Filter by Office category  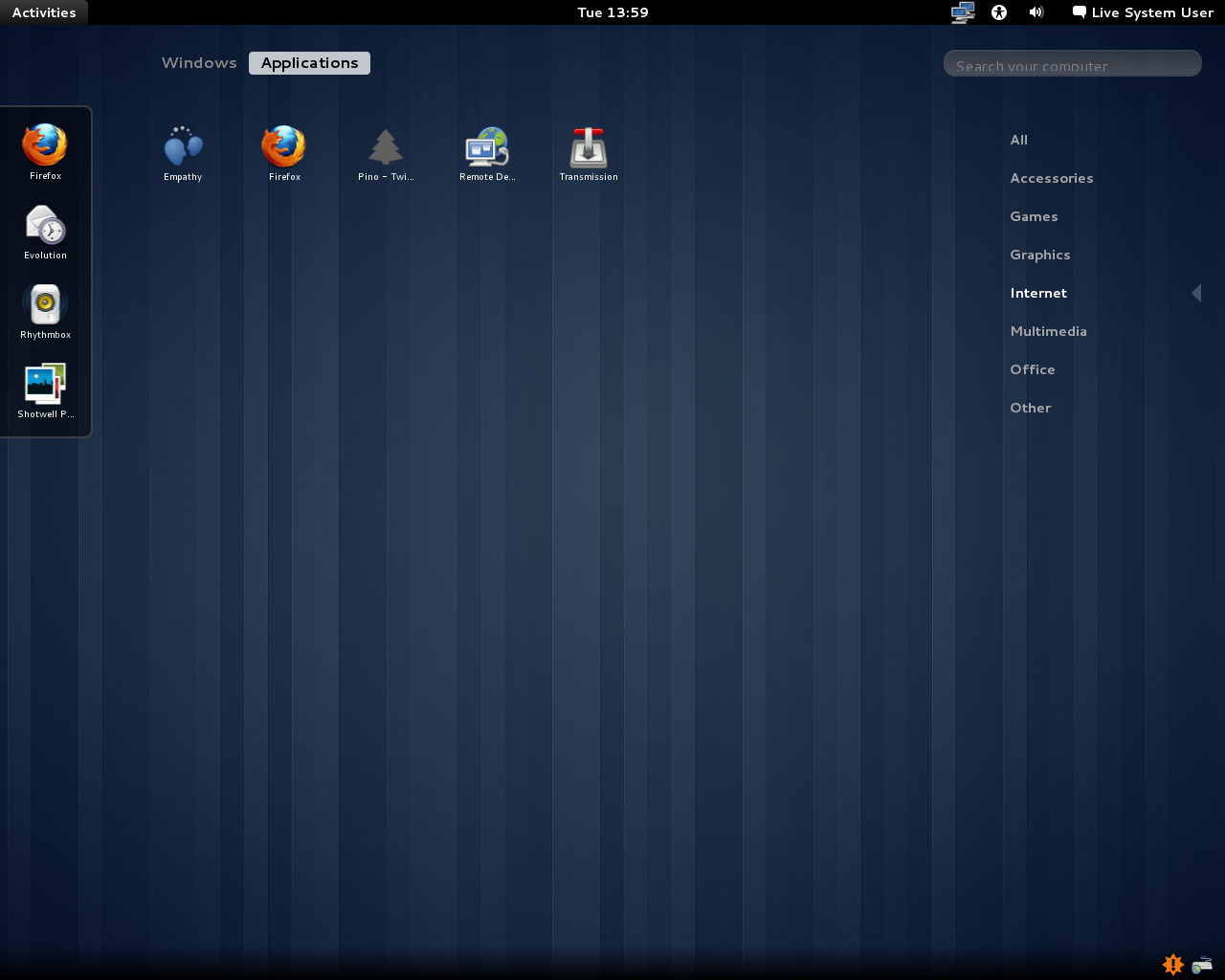coord(1033,369)
